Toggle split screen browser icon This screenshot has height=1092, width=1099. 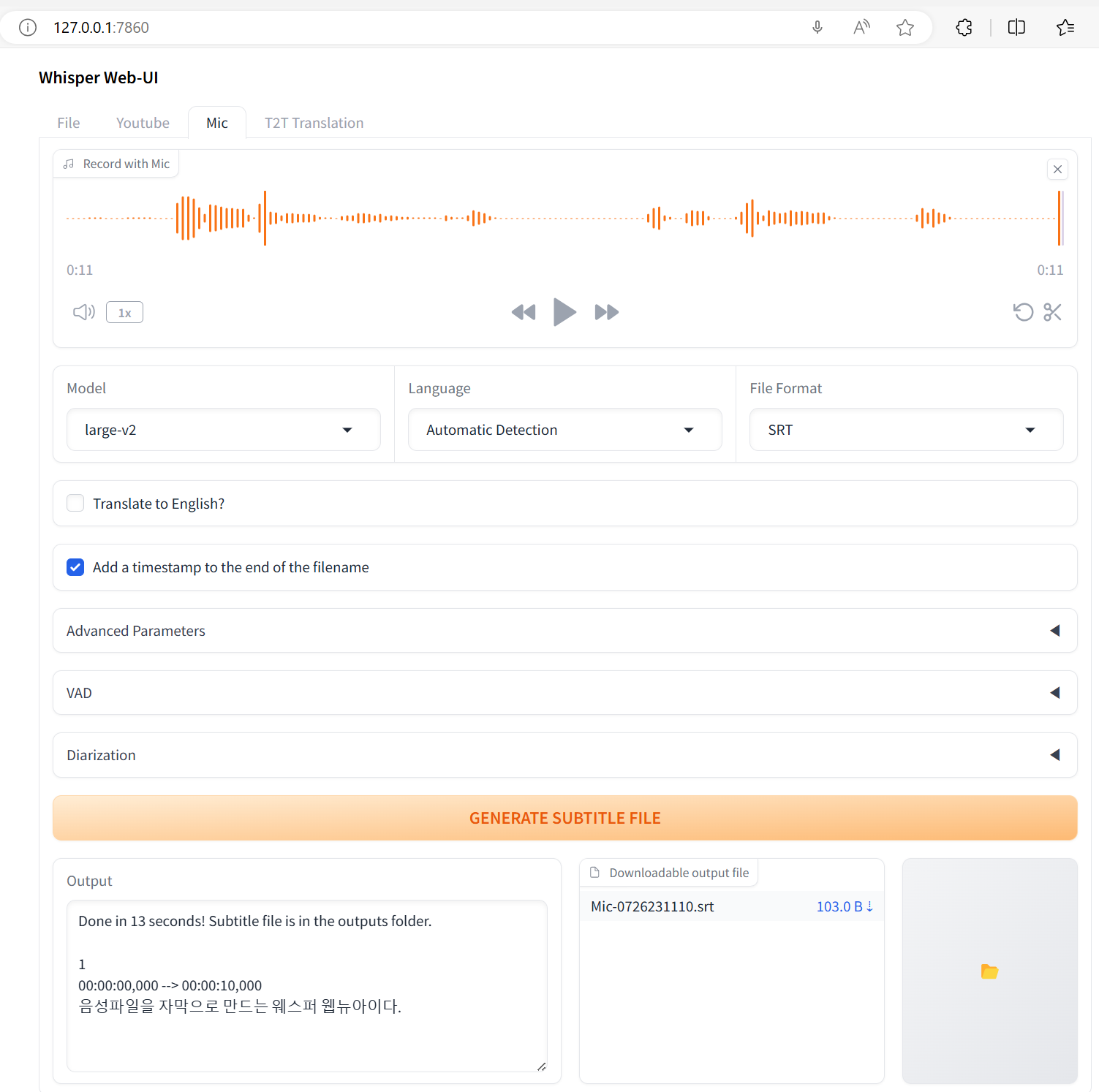[x=1016, y=28]
